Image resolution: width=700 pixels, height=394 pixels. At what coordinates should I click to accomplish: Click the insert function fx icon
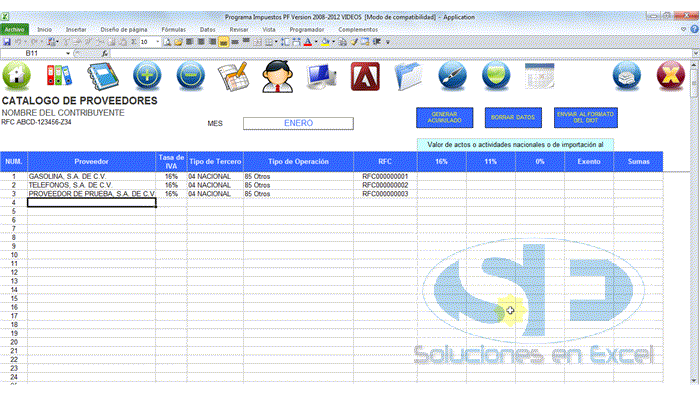pos(105,54)
